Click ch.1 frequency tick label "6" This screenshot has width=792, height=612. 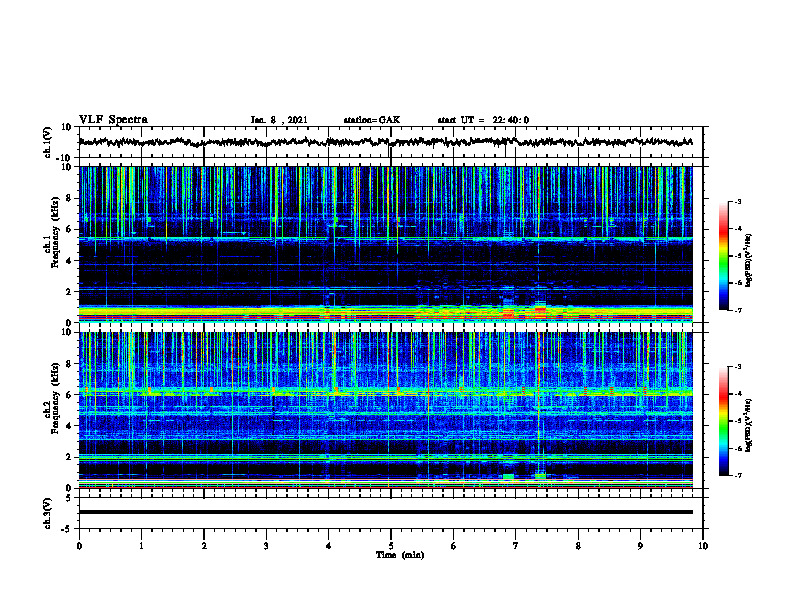[x=69, y=230]
